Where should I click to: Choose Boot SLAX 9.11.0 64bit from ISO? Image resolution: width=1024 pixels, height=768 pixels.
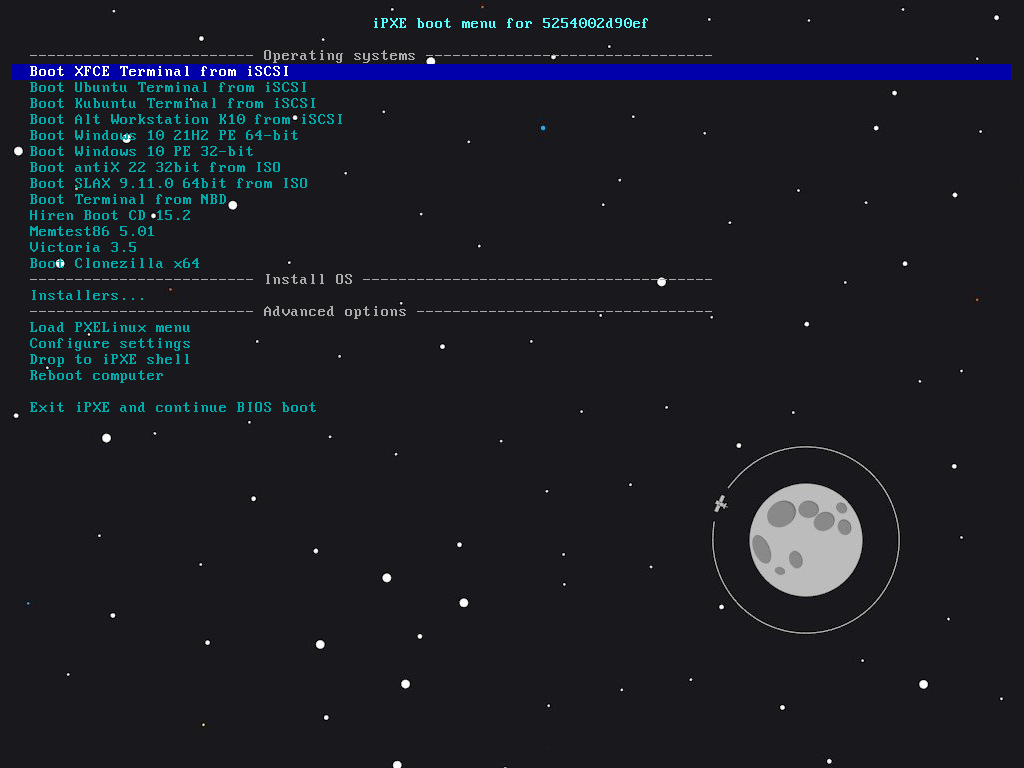168,184
